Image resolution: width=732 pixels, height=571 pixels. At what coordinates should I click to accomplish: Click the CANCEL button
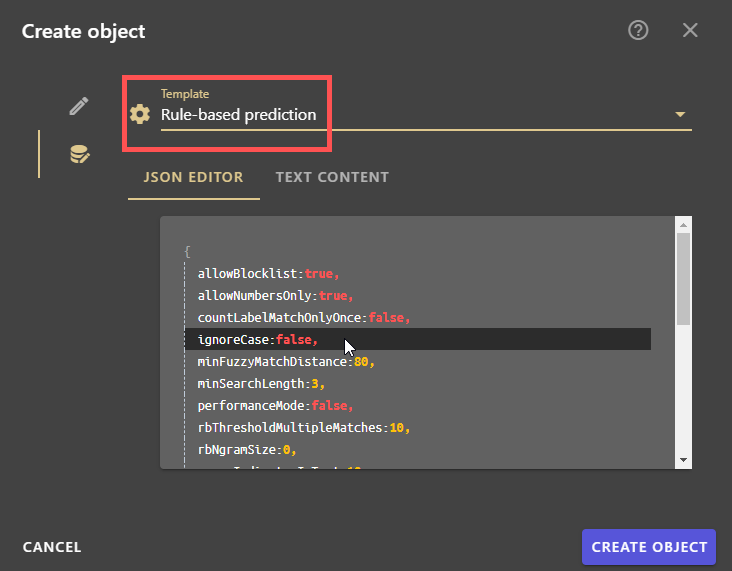(x=52, y=547)
